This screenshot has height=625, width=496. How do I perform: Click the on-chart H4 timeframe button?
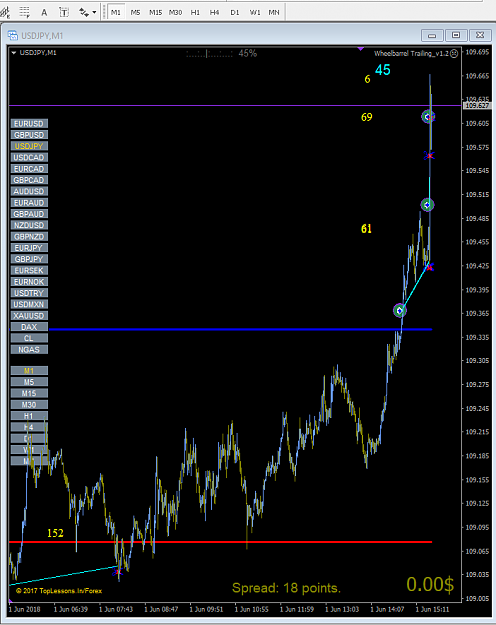[x=29, y=427]
